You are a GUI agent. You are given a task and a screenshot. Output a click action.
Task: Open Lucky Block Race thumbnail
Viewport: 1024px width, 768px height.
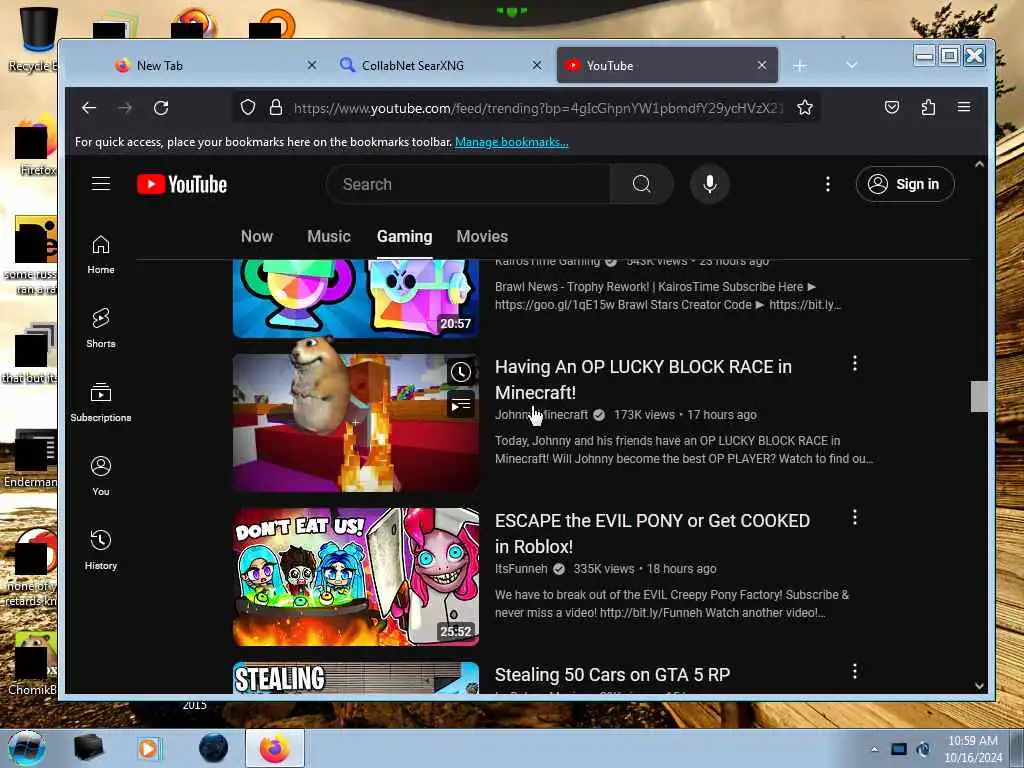(356, 423)
